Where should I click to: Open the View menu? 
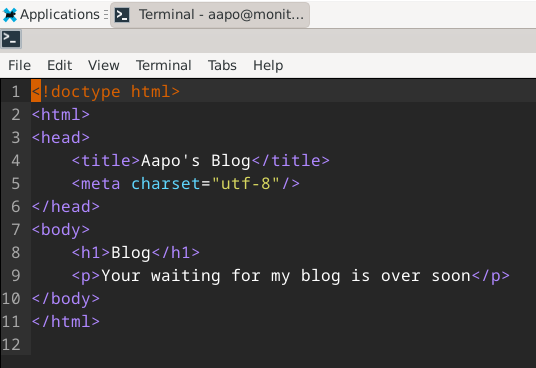pos(104,65)
